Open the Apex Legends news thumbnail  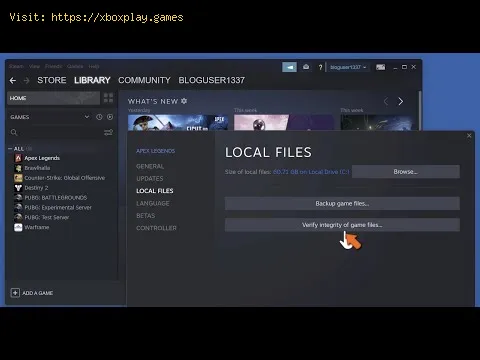point(178,122)
